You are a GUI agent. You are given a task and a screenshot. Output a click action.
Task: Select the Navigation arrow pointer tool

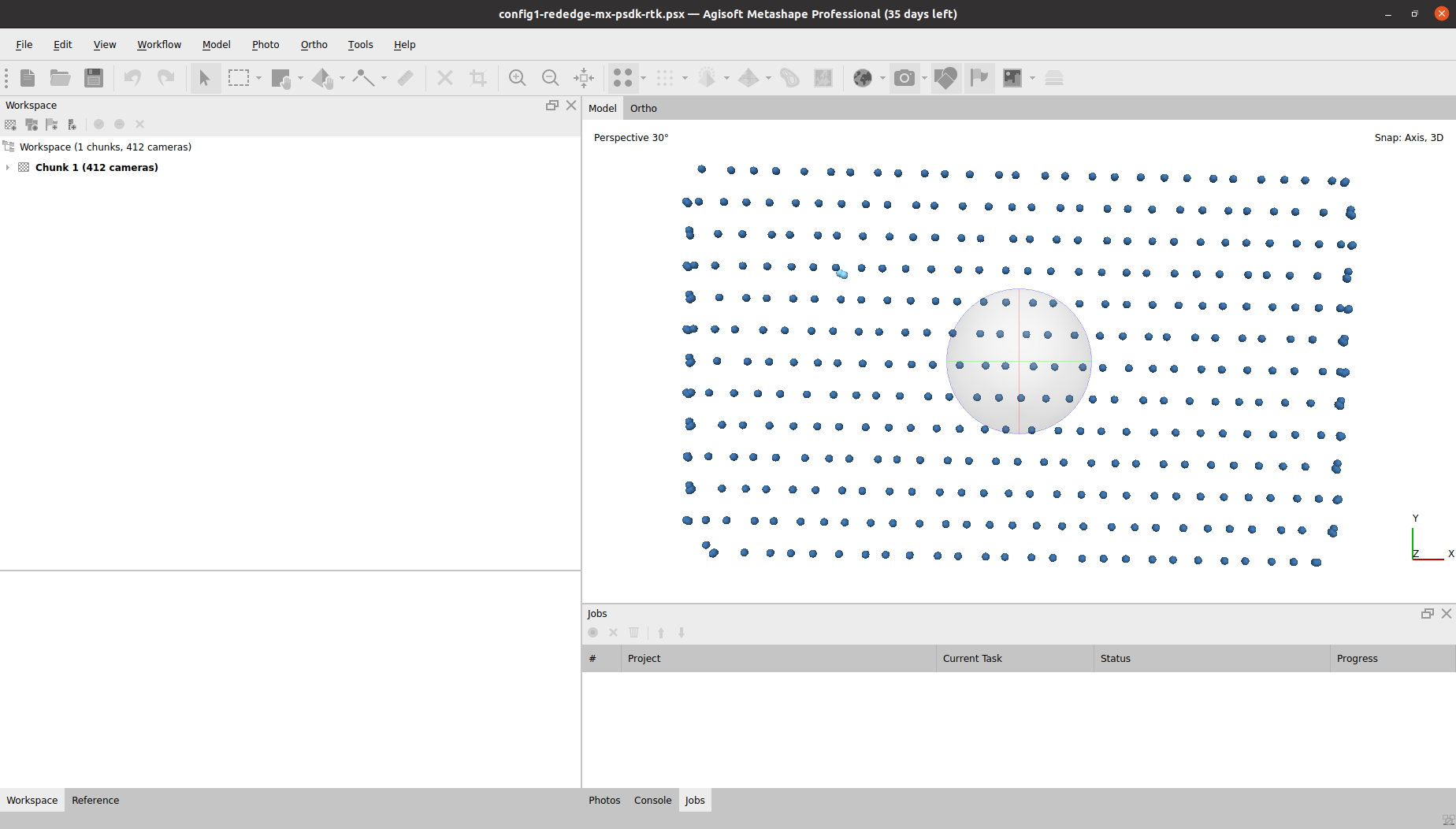204,77
